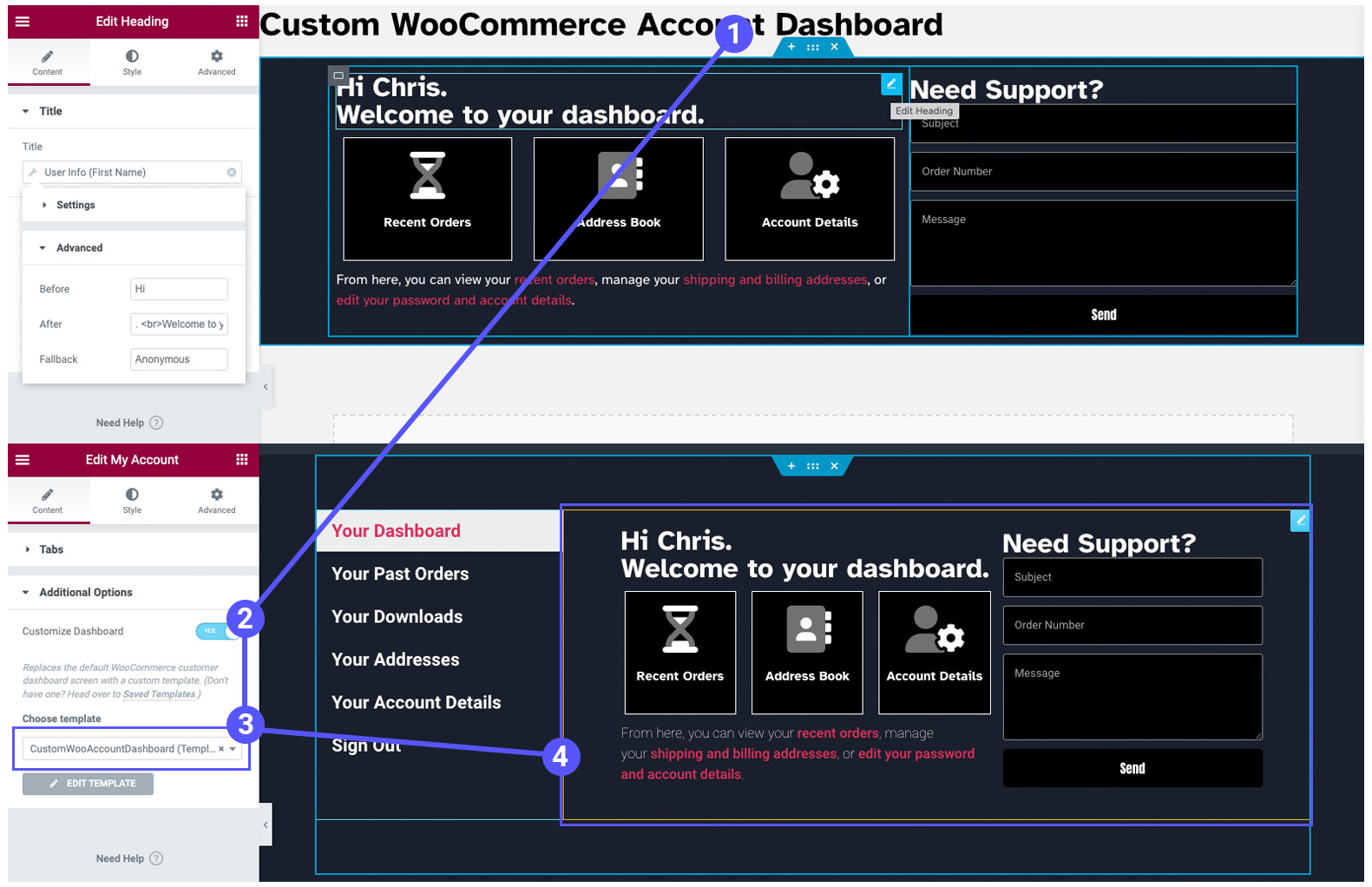Click Order Number field in lower support form
The image size is (1372, 887).
(1132, 626)
